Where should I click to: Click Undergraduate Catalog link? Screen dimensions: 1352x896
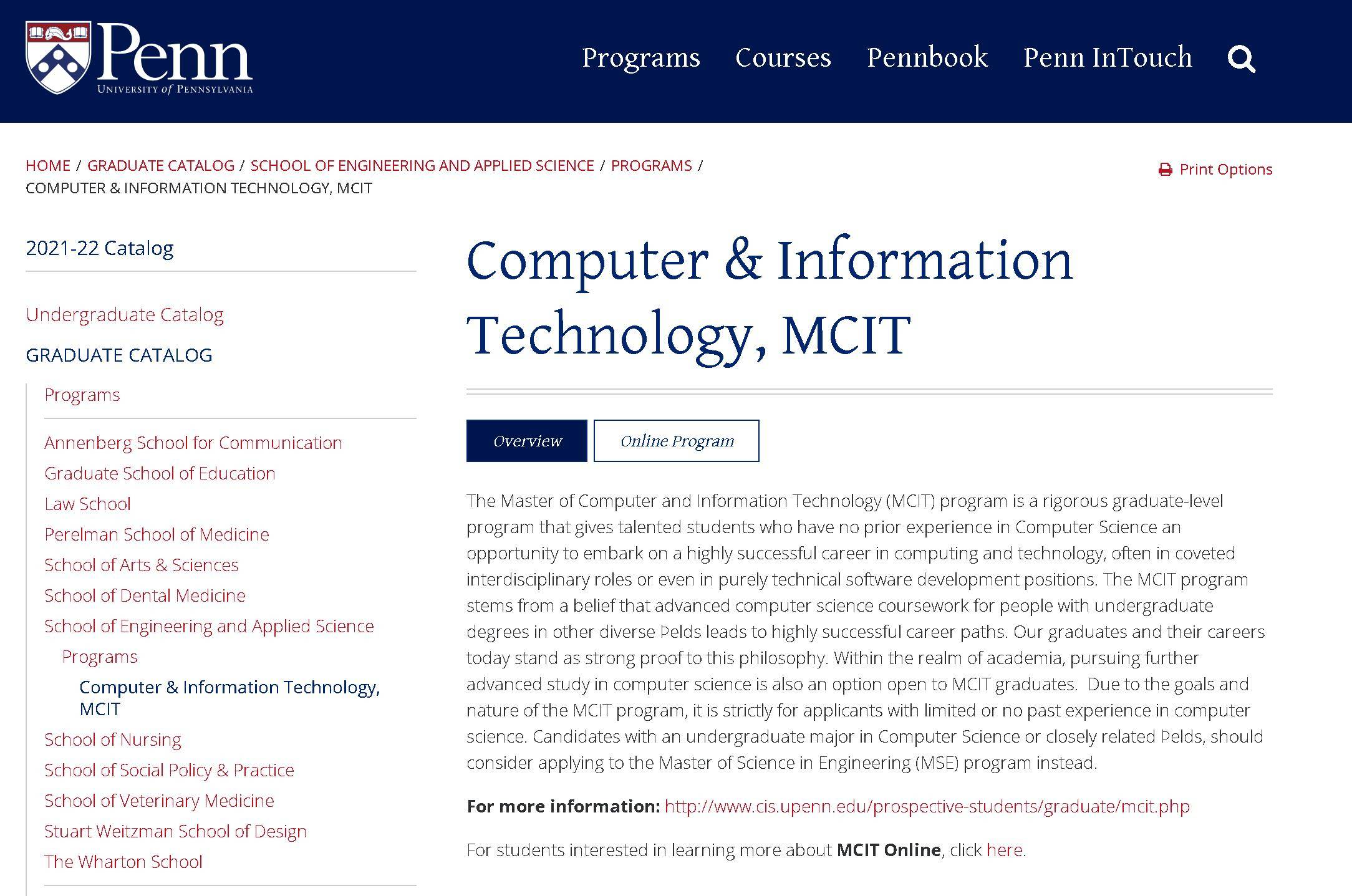(125, 314)
